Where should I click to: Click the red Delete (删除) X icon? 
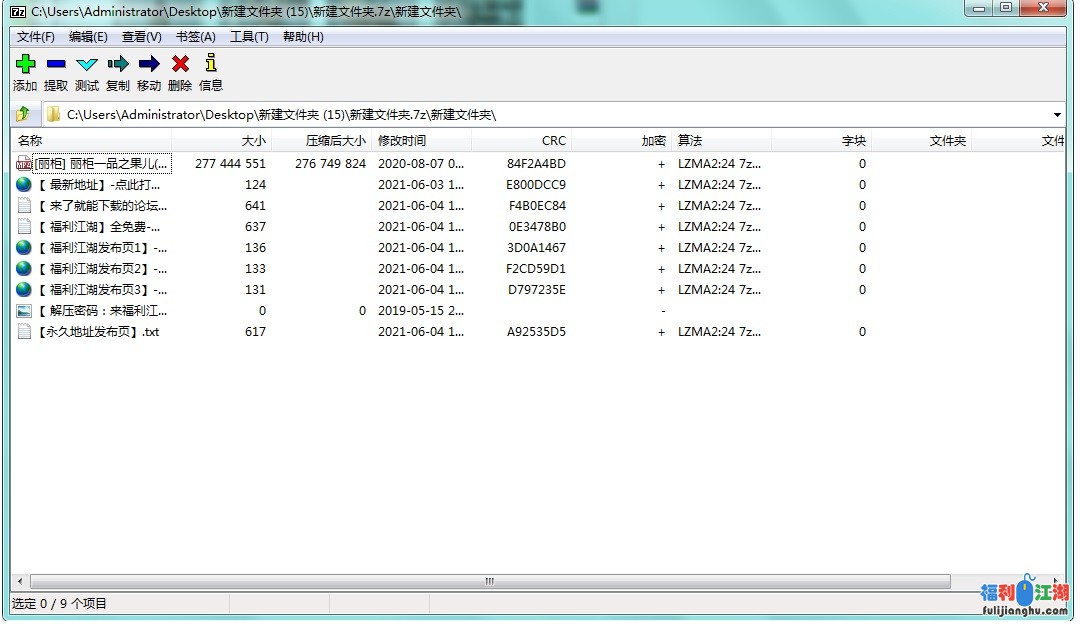[180, 64]
